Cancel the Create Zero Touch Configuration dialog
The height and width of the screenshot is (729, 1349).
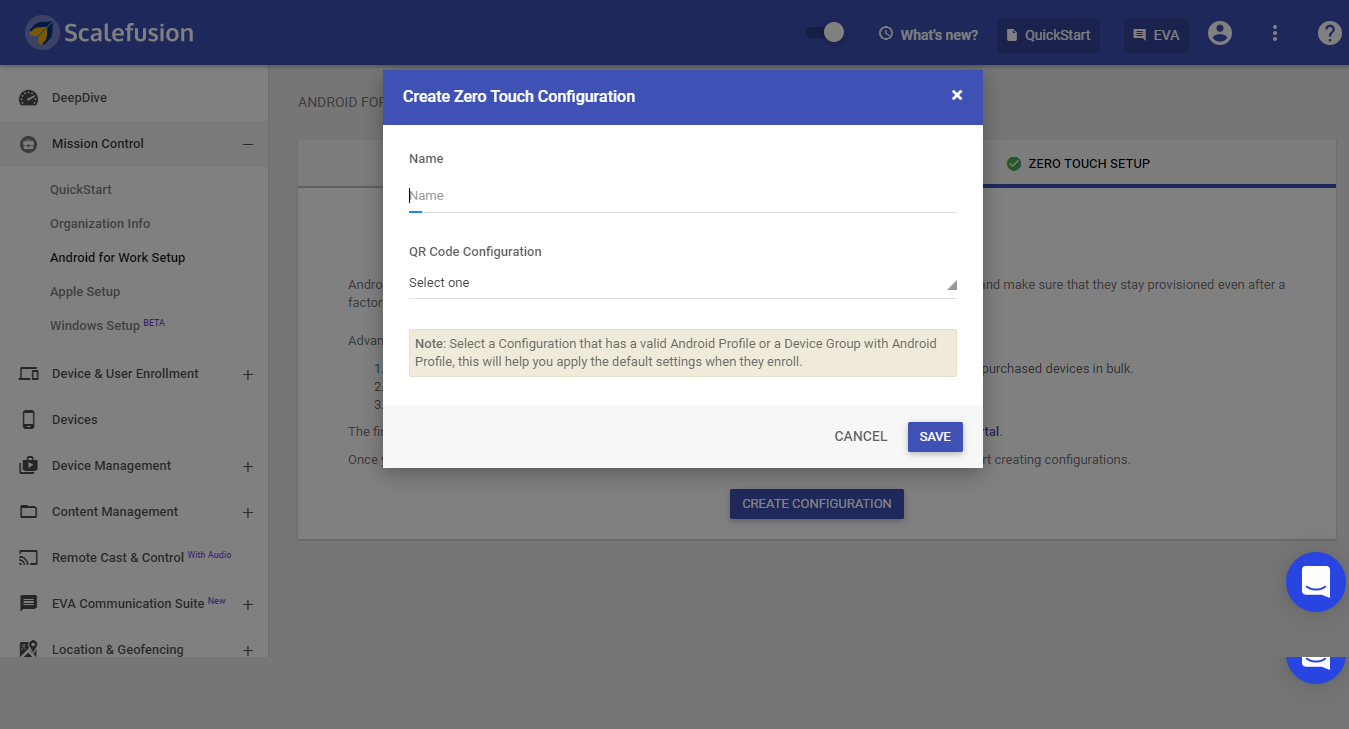(x=860, y=436)
